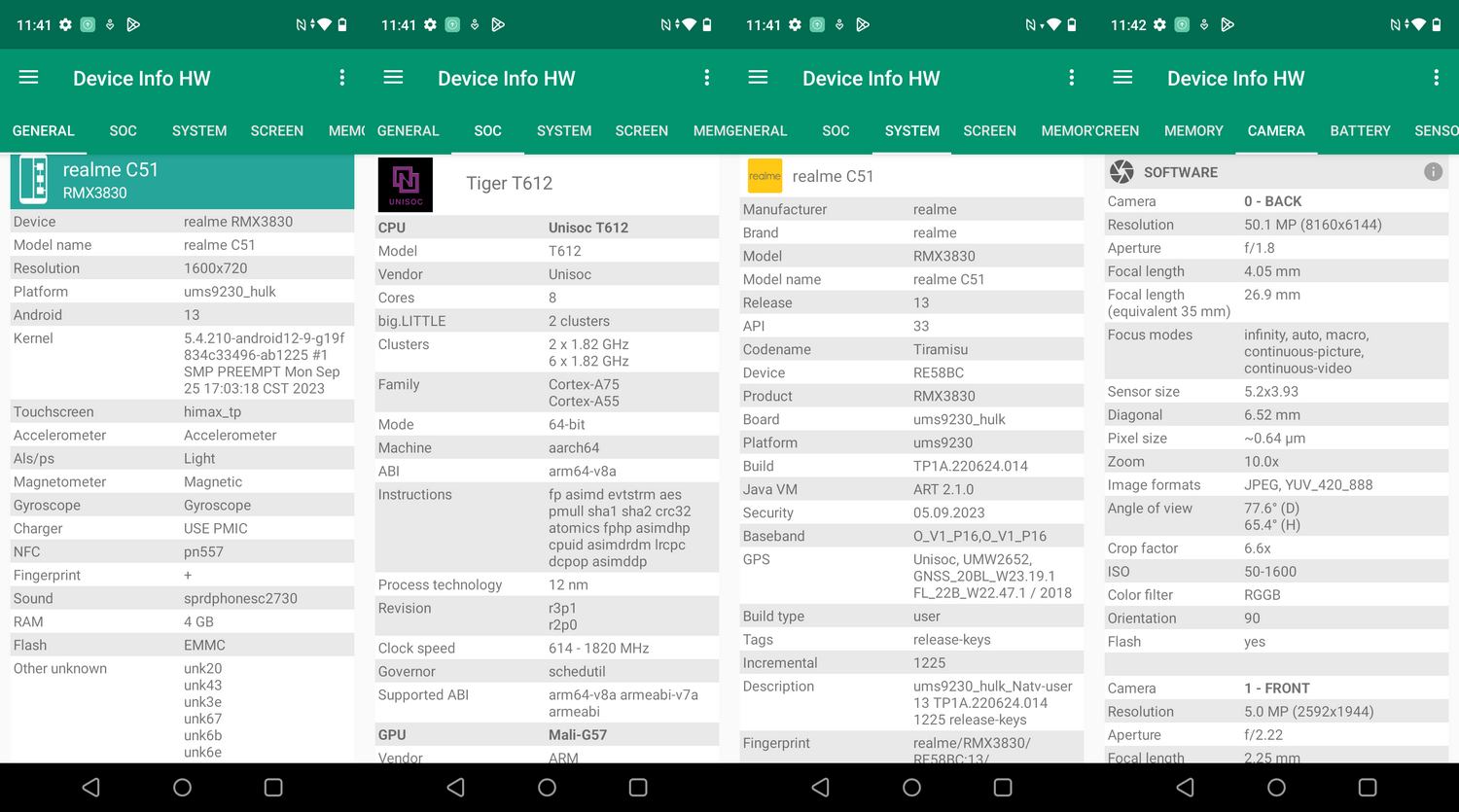Open the GENERAL tab on the Tiger T612 screen
1459x812 pixels.
pyautogui.click(x=408, y=130)
